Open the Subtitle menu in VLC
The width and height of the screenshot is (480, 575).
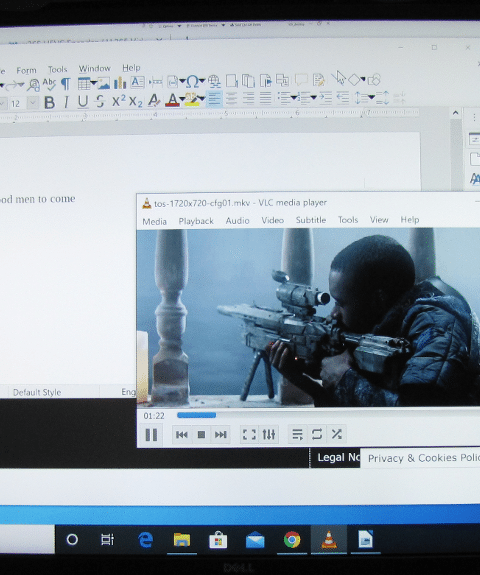[311, 220]
